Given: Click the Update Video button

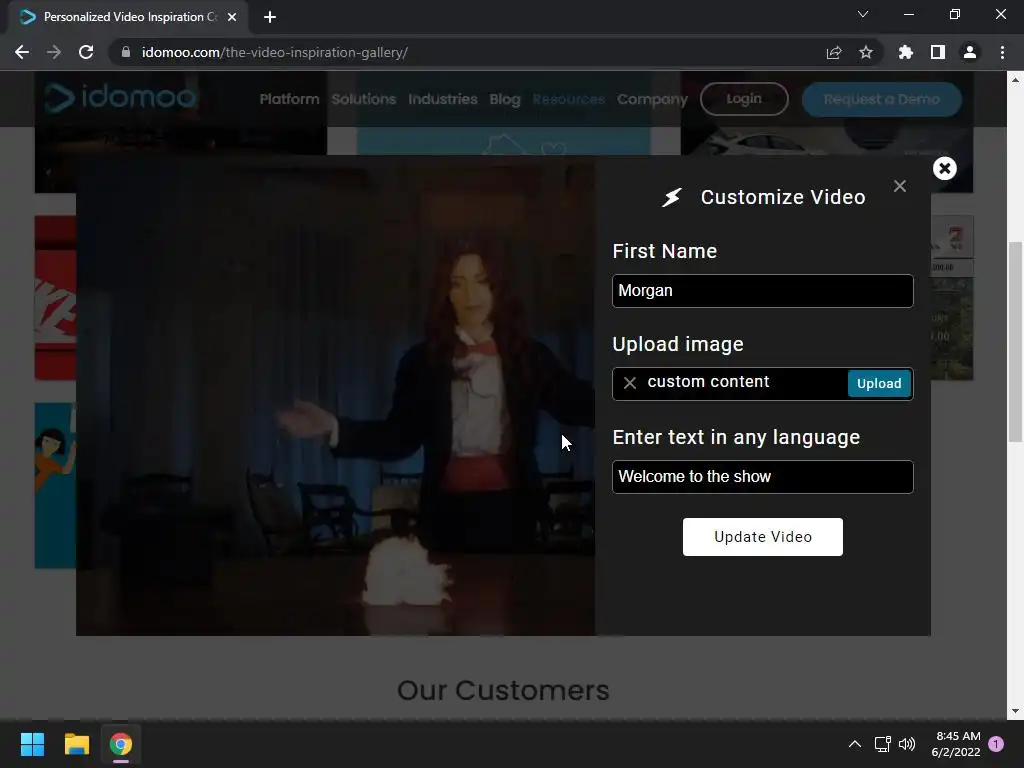Looking at the screenshot, I should tap(763, 537).
